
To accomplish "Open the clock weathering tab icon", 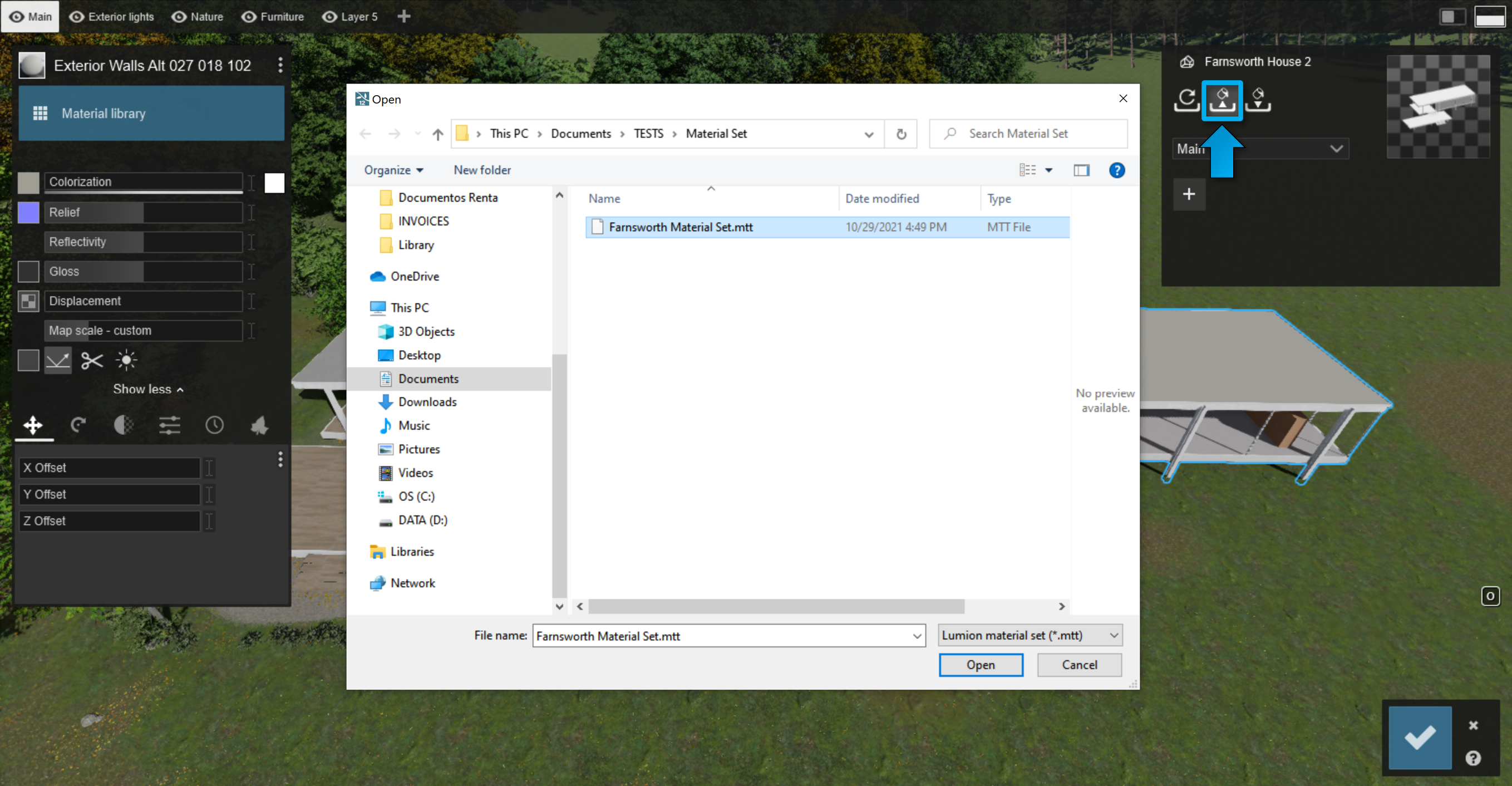I will (214, 425).
